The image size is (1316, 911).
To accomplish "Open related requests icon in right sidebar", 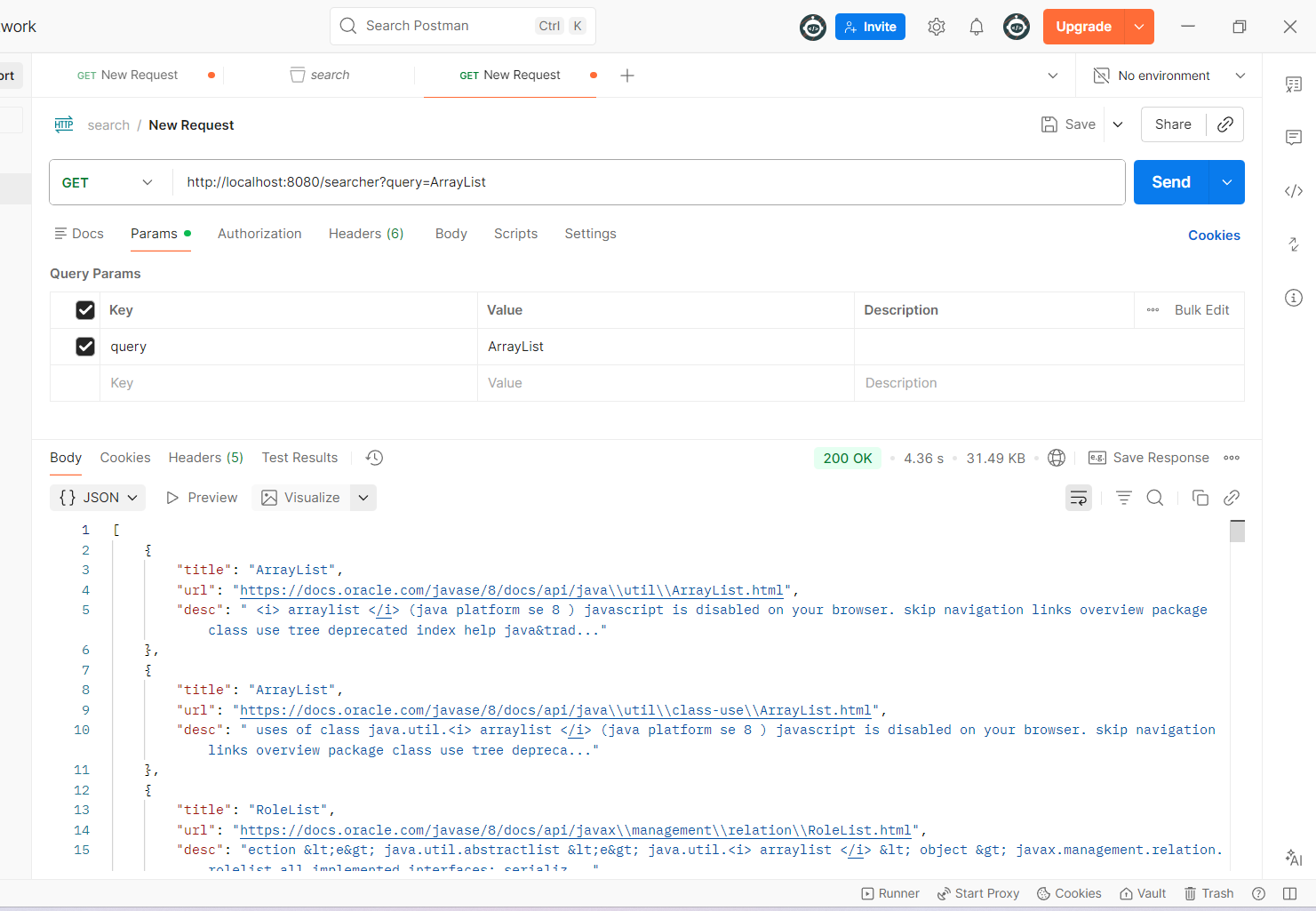I will point(1294,244).
